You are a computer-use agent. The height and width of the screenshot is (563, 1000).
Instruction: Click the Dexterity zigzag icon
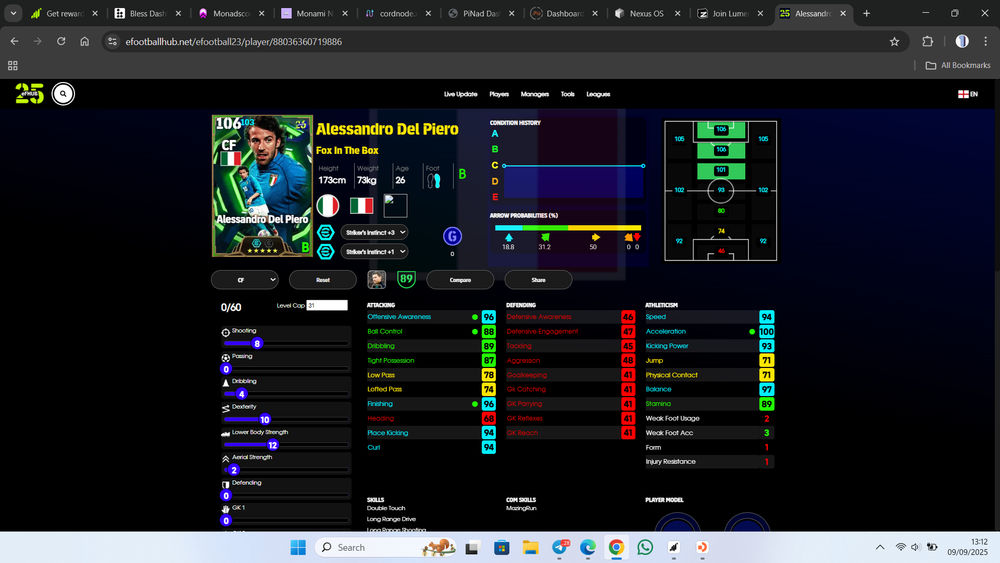[225, 408]
